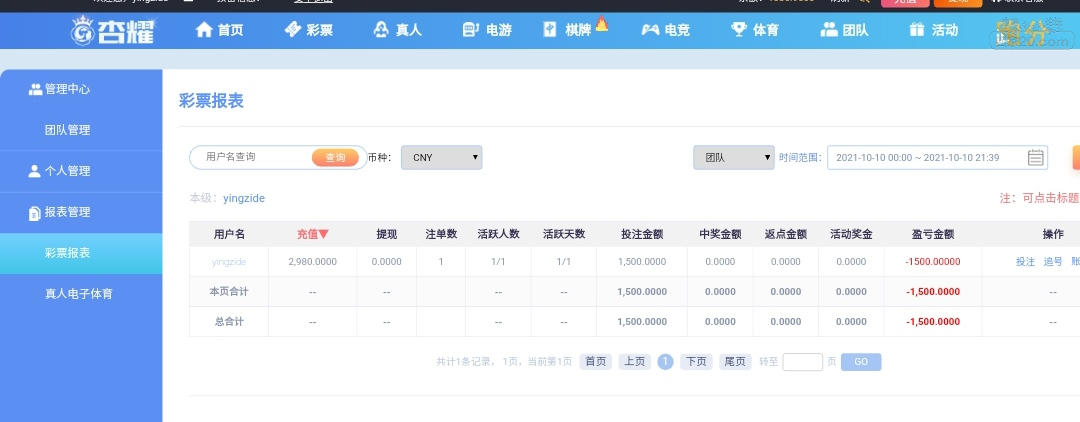
Task: Select -1,500.0000 in the 总合计 row
Action: tap(933, 321)
